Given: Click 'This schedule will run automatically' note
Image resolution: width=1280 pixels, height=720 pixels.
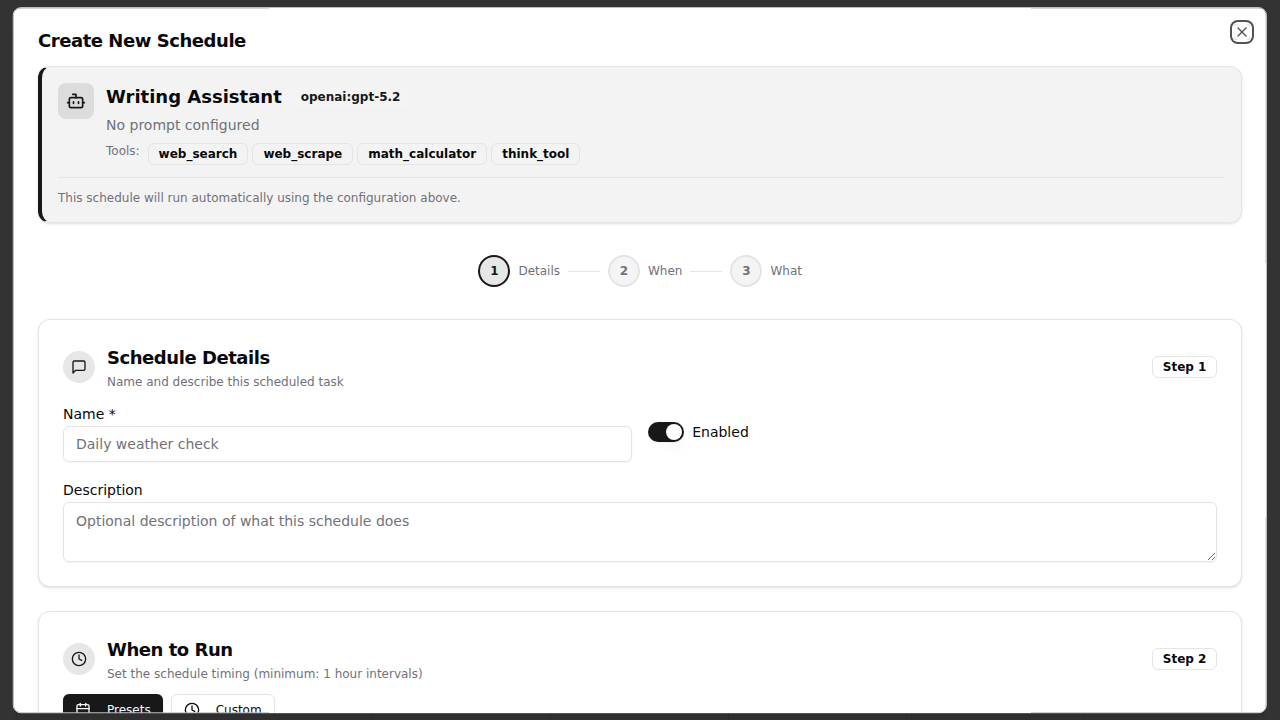Looking at the screenshot, I should (x=259, y=198).
